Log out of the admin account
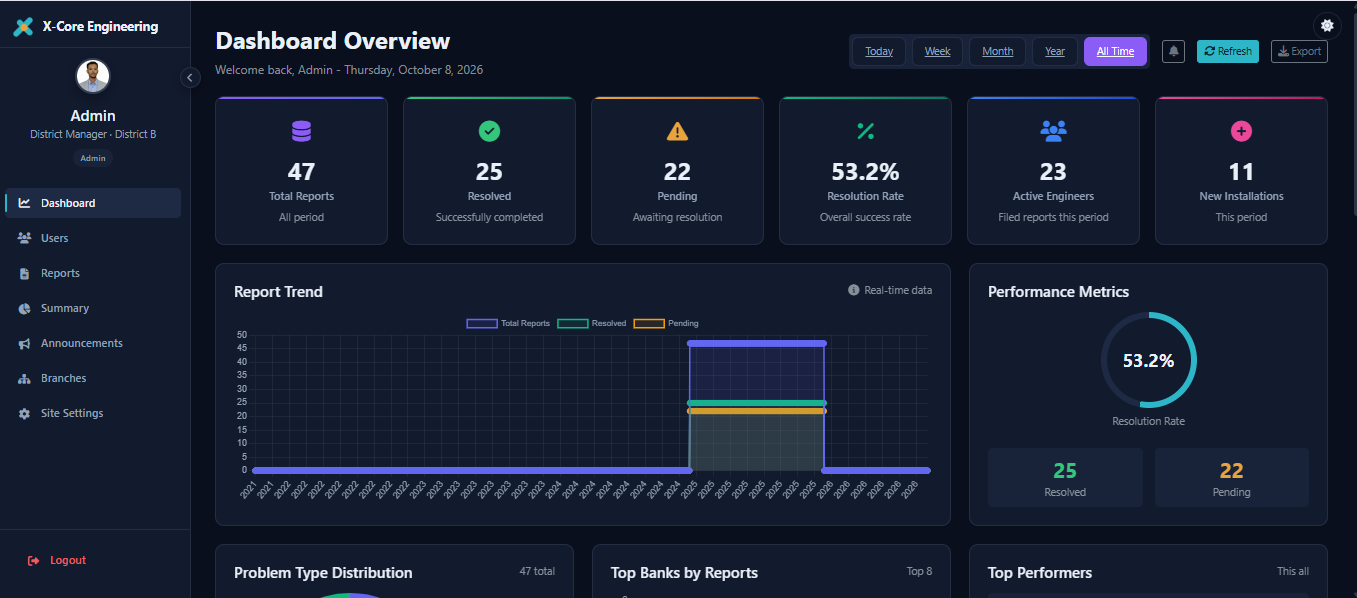This screenshot has height=598, width=1357. pyautogui.click(x=95, y=560)
